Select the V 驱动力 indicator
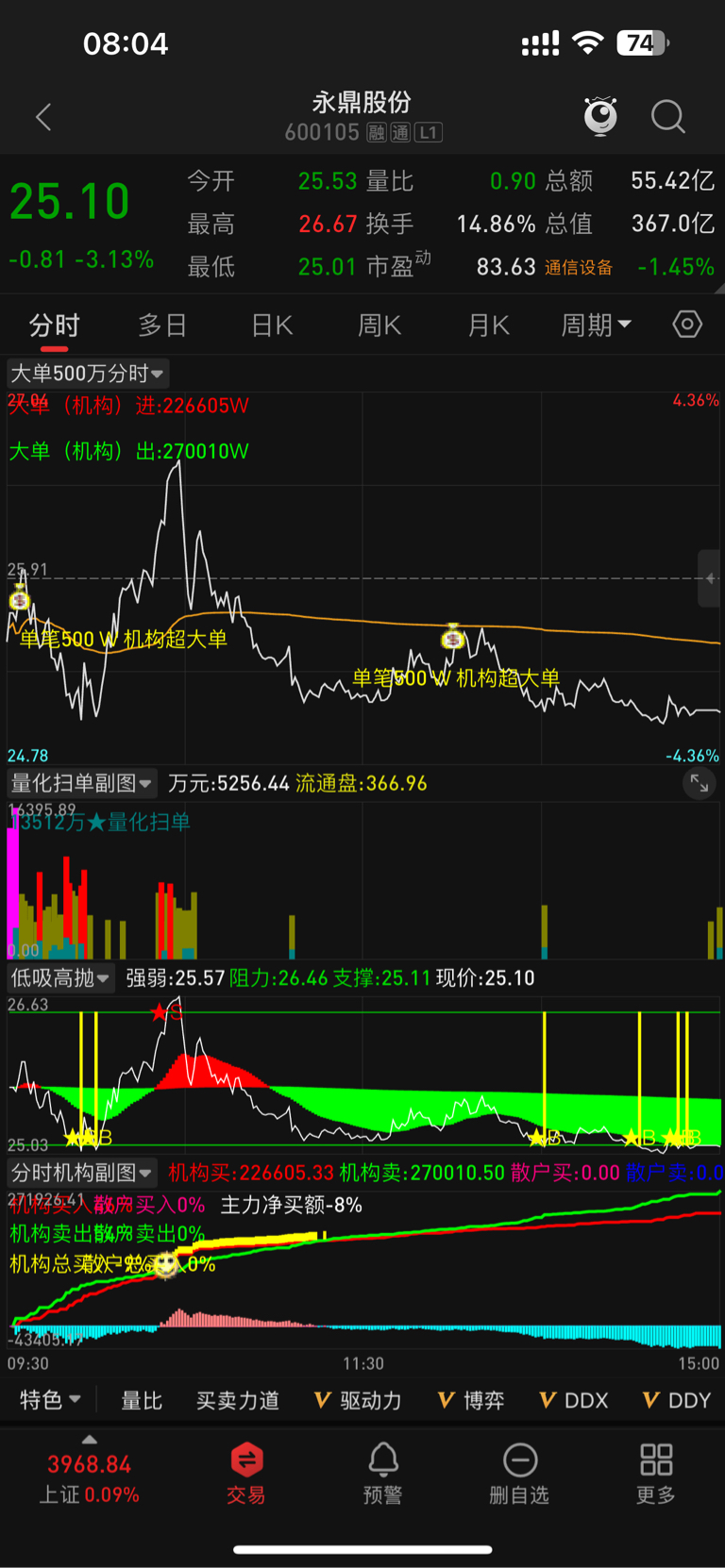Viewport: 725px width, 1568px height. click(358, 1401)
